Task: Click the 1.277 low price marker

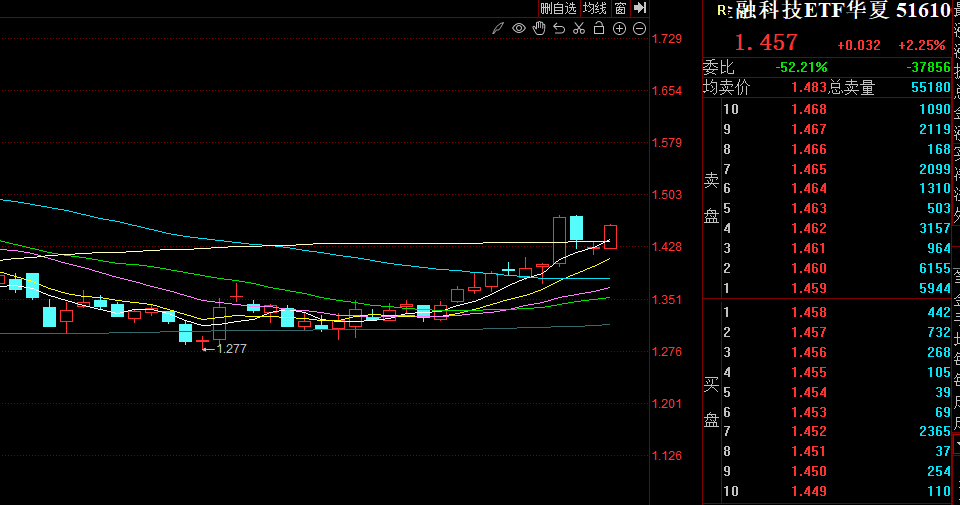Action: point(231,349)
